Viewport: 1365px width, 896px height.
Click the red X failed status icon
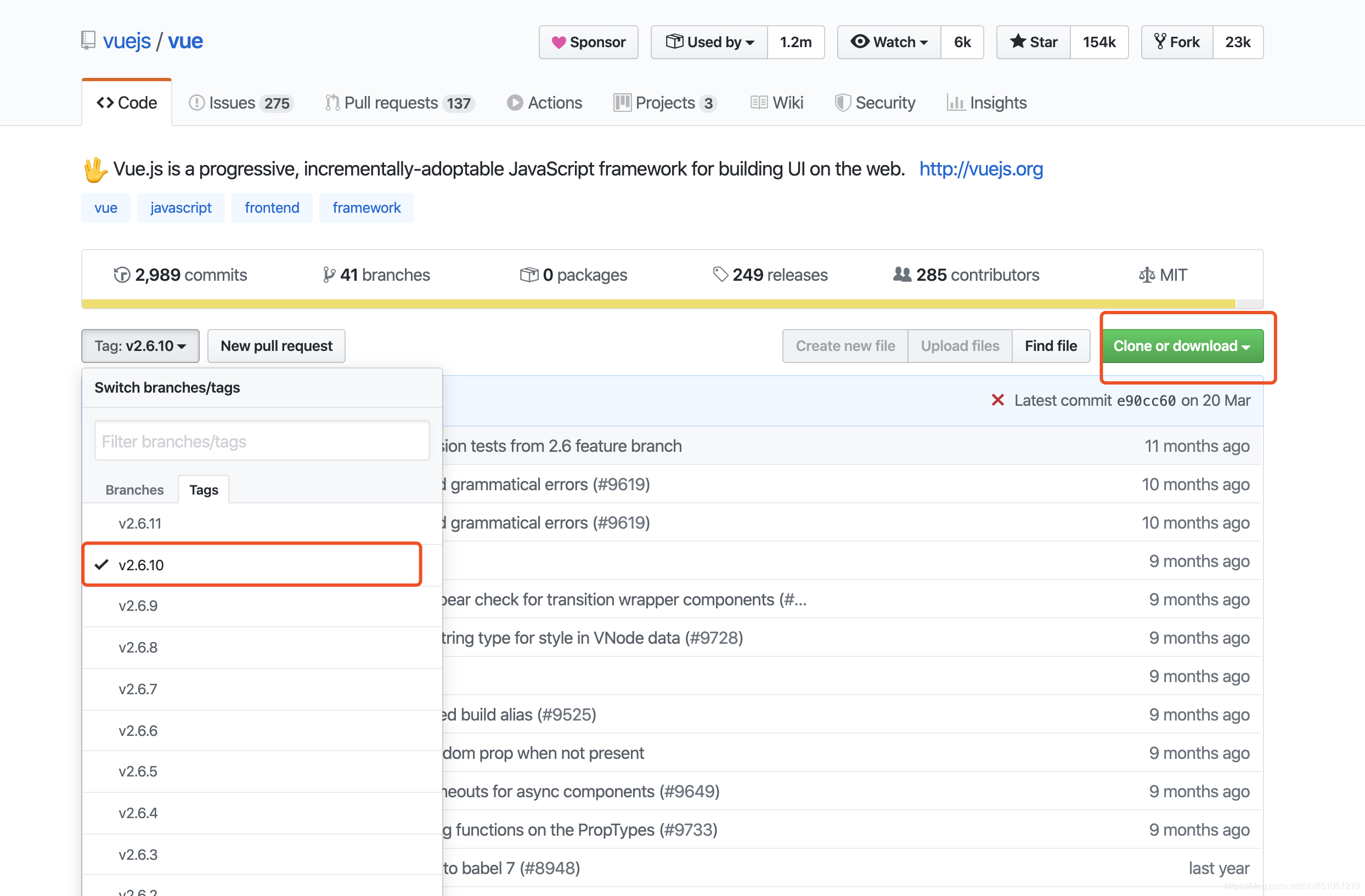click(998, 400)
